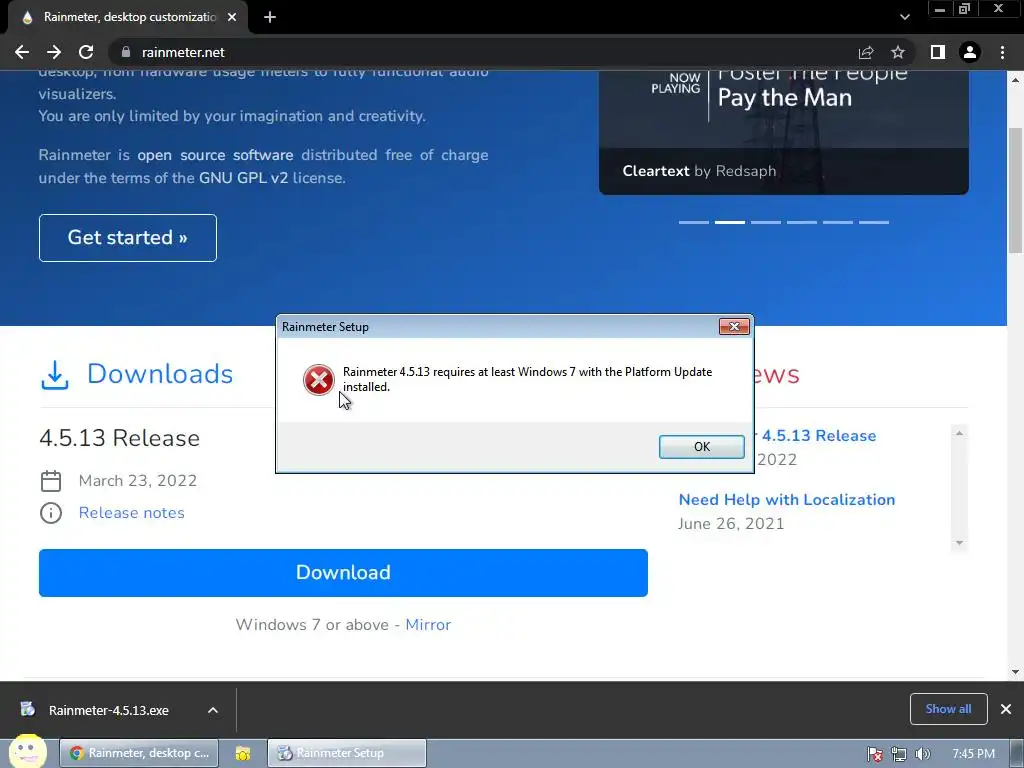The width and height of the screenshot is (1024, 768).
Task: Click the Action Center flag tray icon
Action: pos(874,754)
